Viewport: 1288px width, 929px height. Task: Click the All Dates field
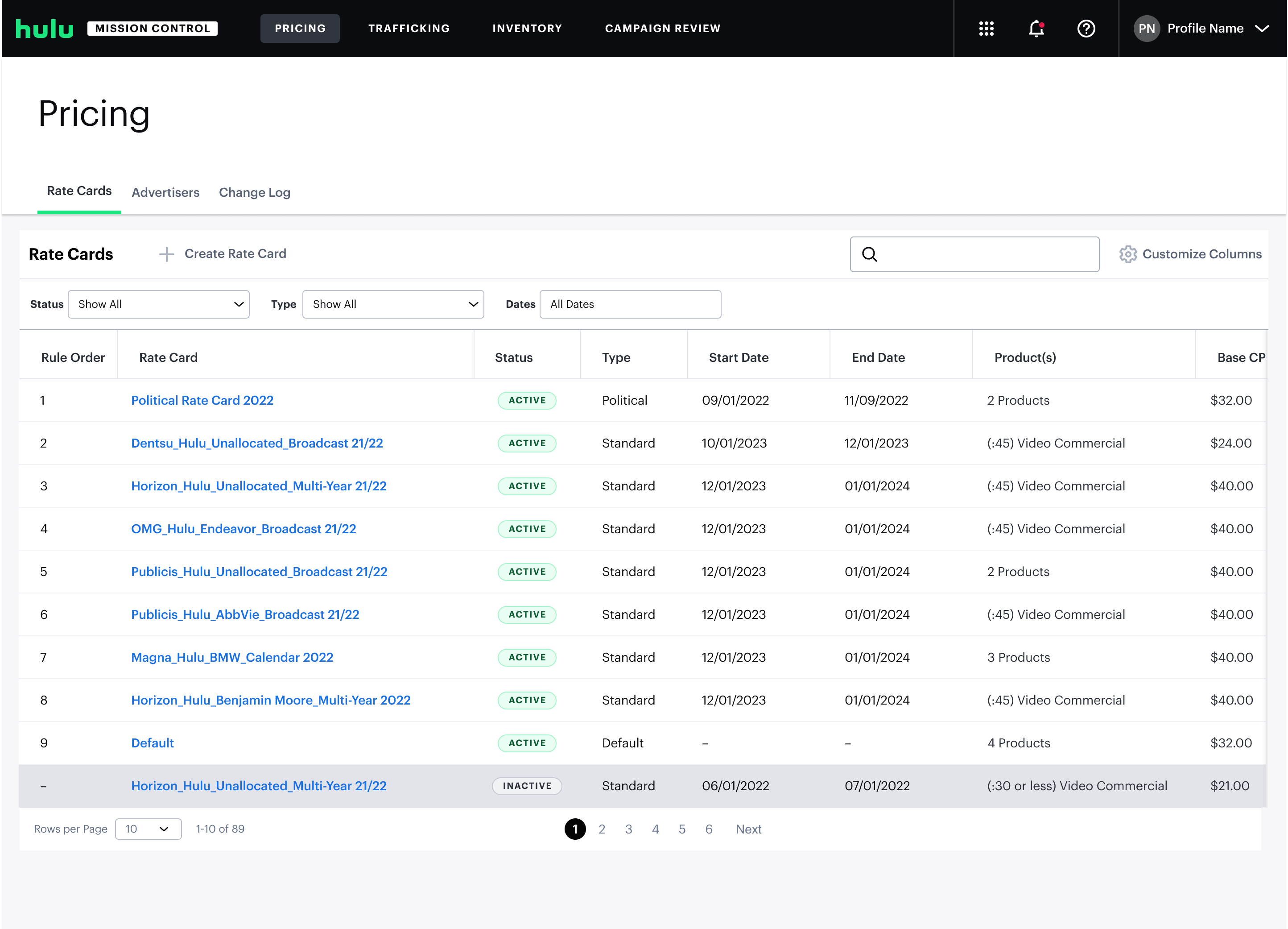tap(630, 304)
